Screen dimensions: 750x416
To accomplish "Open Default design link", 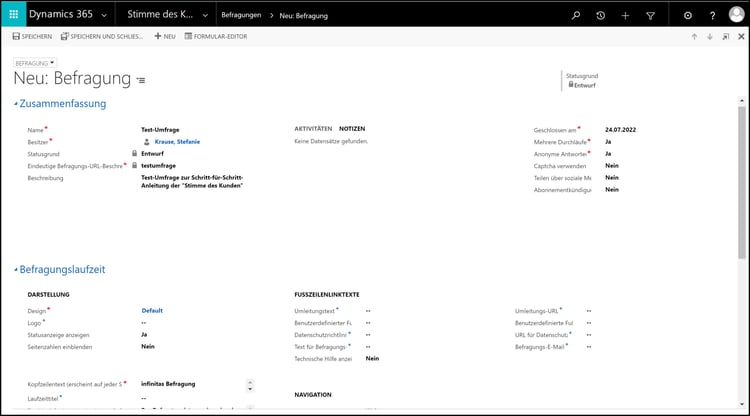I will (x=152, y=310).
